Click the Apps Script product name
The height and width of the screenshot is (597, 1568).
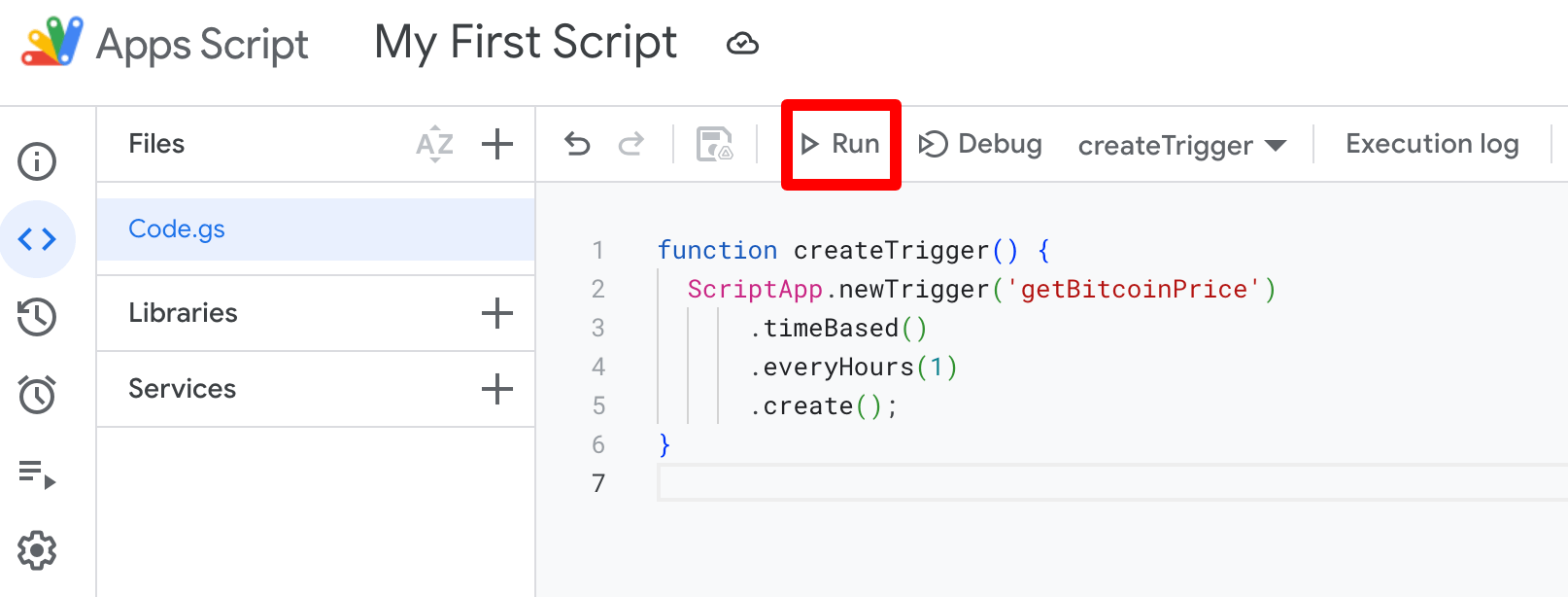pos(202,45)
